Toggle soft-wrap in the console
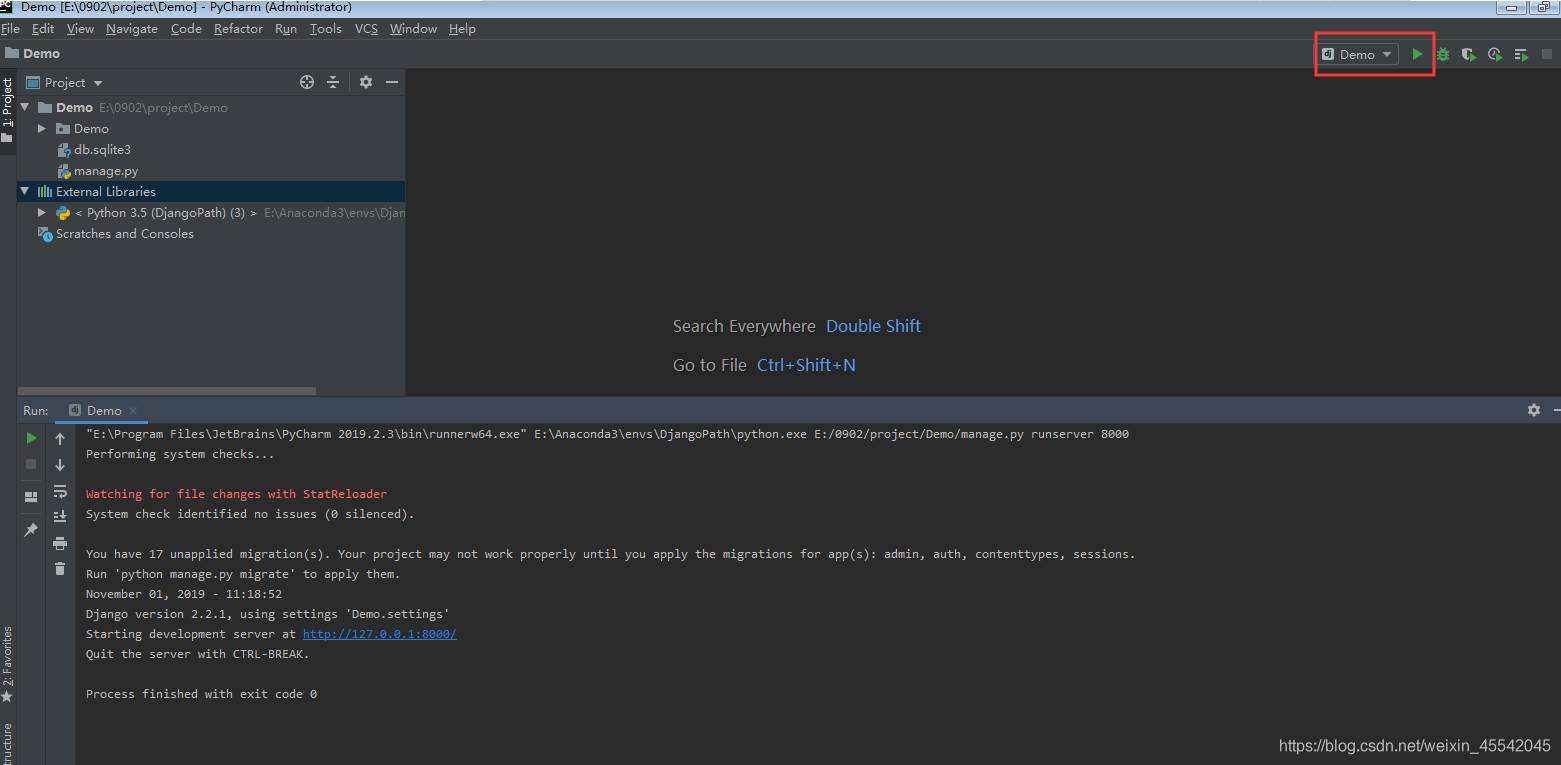 60,491
